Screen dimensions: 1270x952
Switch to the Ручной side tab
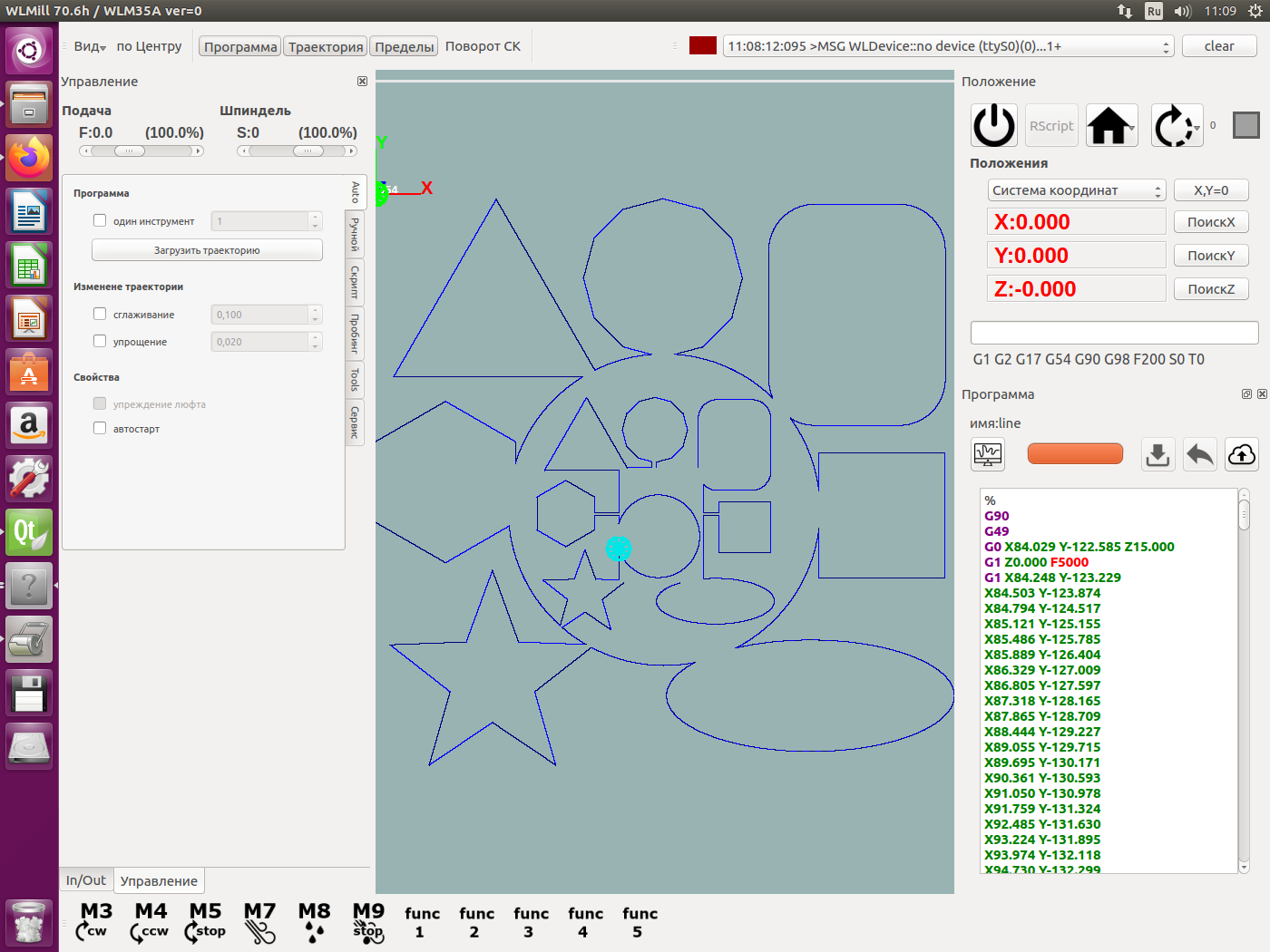tap(356, 235)
